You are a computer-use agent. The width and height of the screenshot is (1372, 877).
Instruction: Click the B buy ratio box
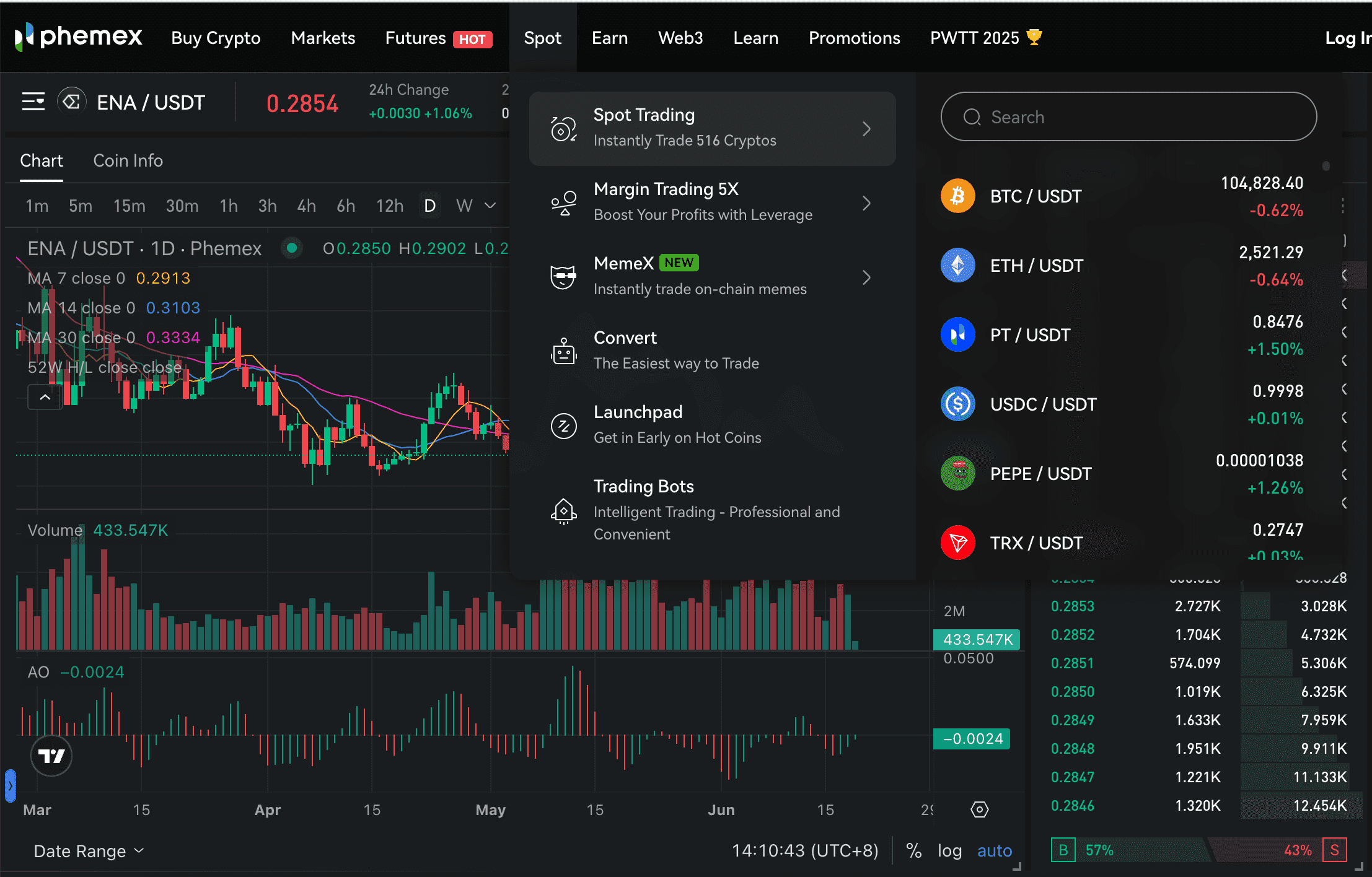[1063, 850]
